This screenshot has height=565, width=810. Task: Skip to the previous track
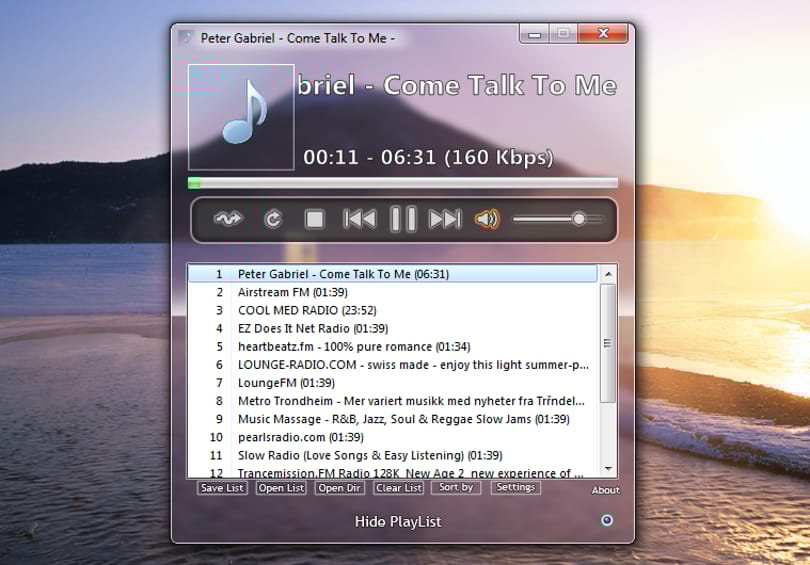[360, 219]
